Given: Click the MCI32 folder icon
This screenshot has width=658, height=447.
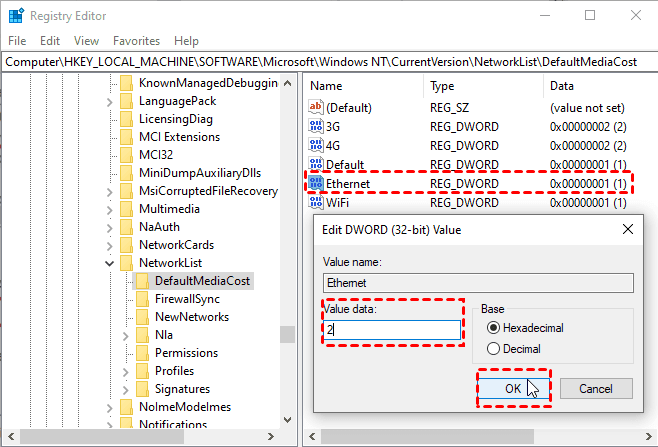Looking at the screenshot, I should 126,155.
